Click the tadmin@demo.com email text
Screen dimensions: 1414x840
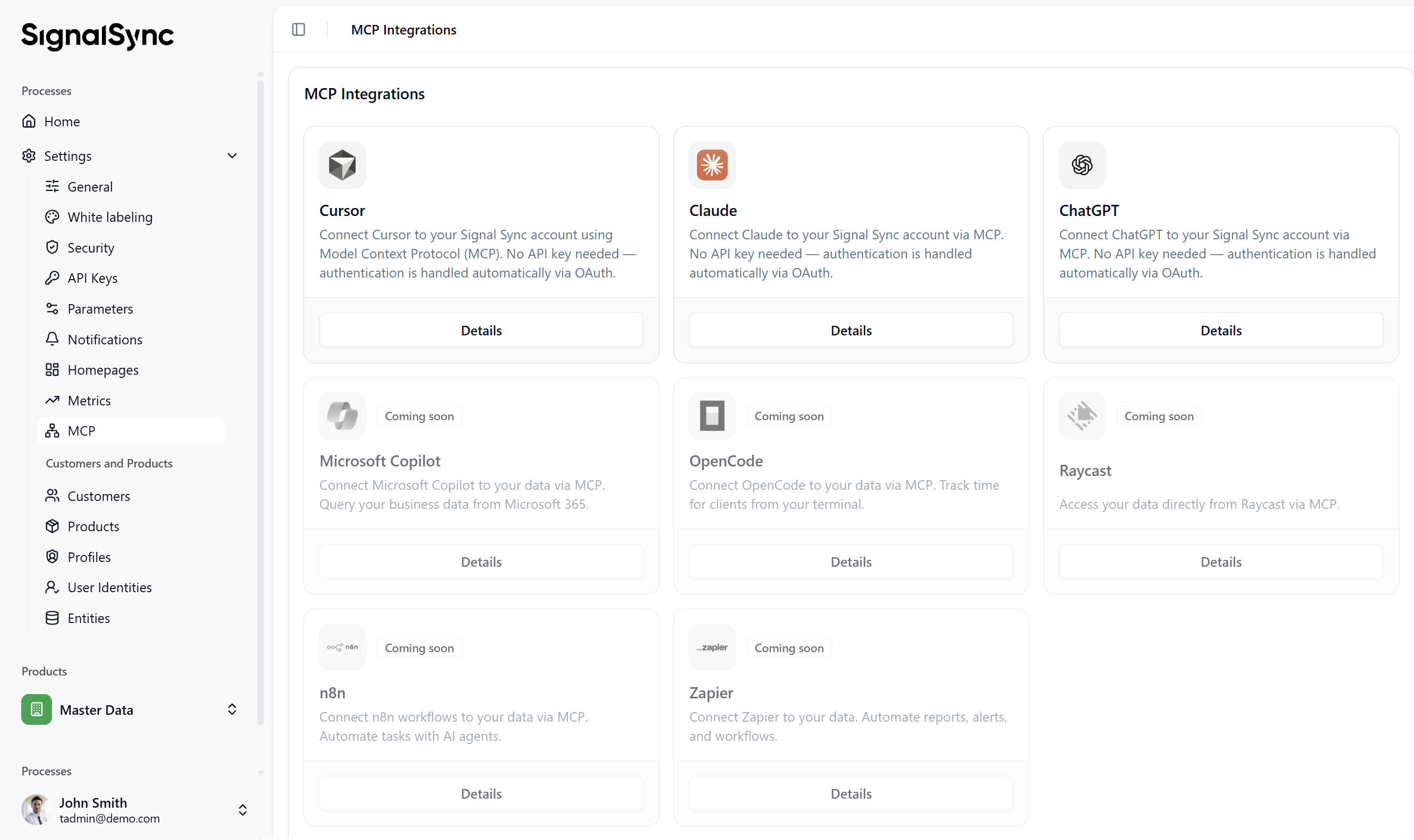tap(110, 818)
